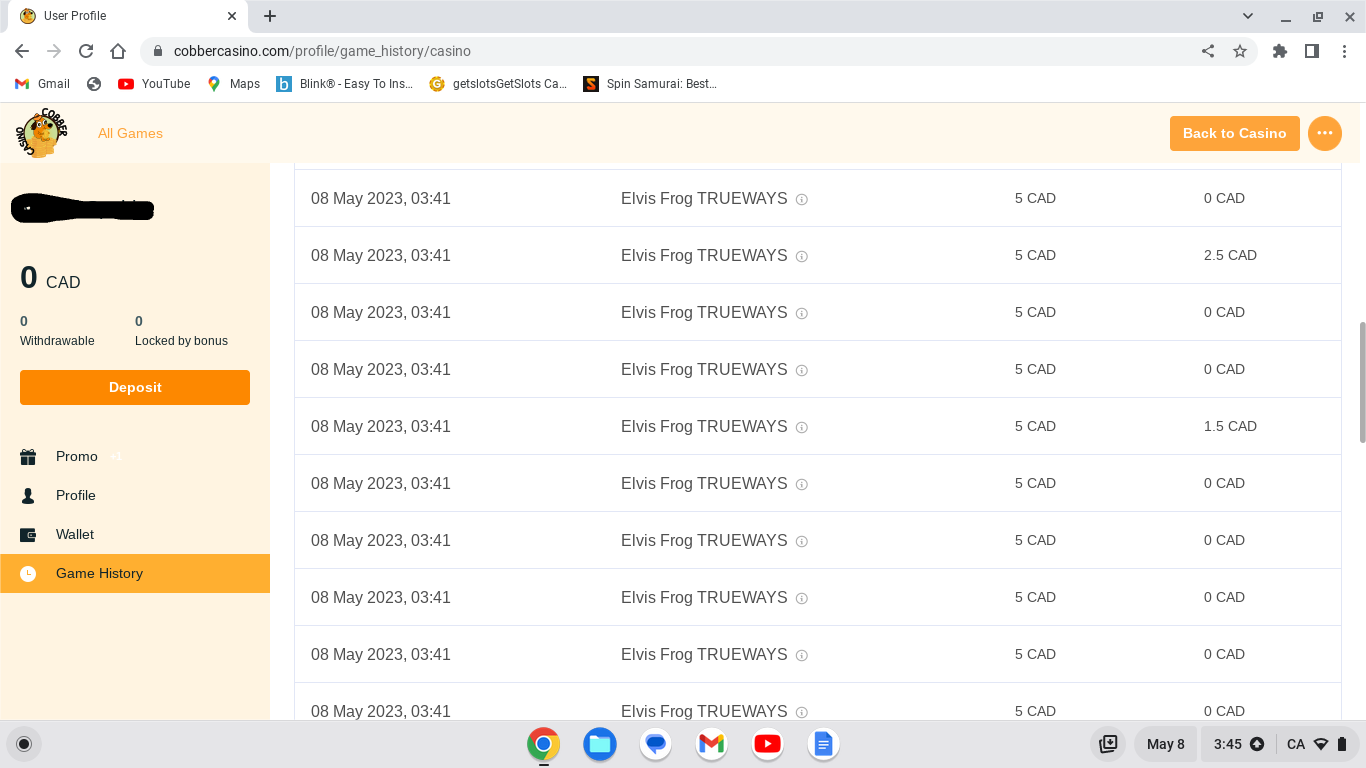
Task: Click info icon beside the 1.5 CAD row
Action: (801, 427)
